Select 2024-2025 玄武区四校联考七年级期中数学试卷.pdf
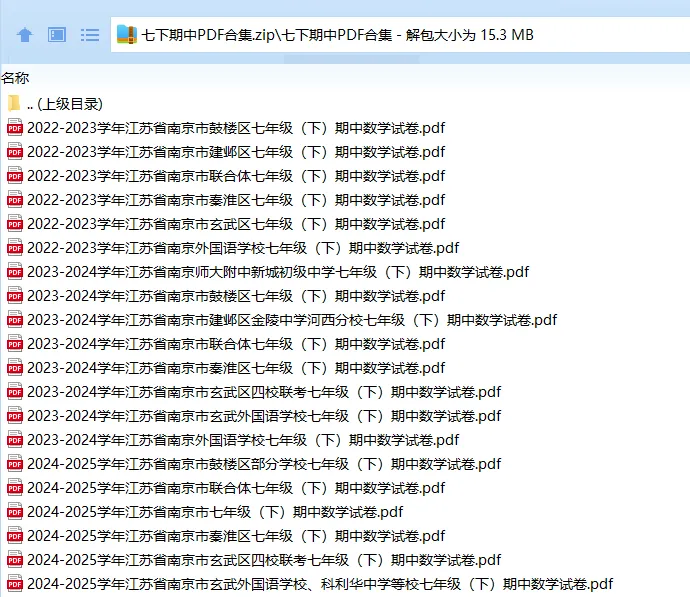Image resolution: width=690 pixels, height=597 pixels. tap(264, 560)
